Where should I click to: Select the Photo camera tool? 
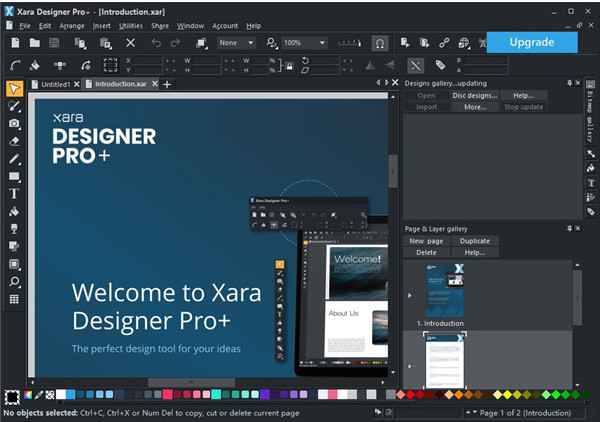14,123
